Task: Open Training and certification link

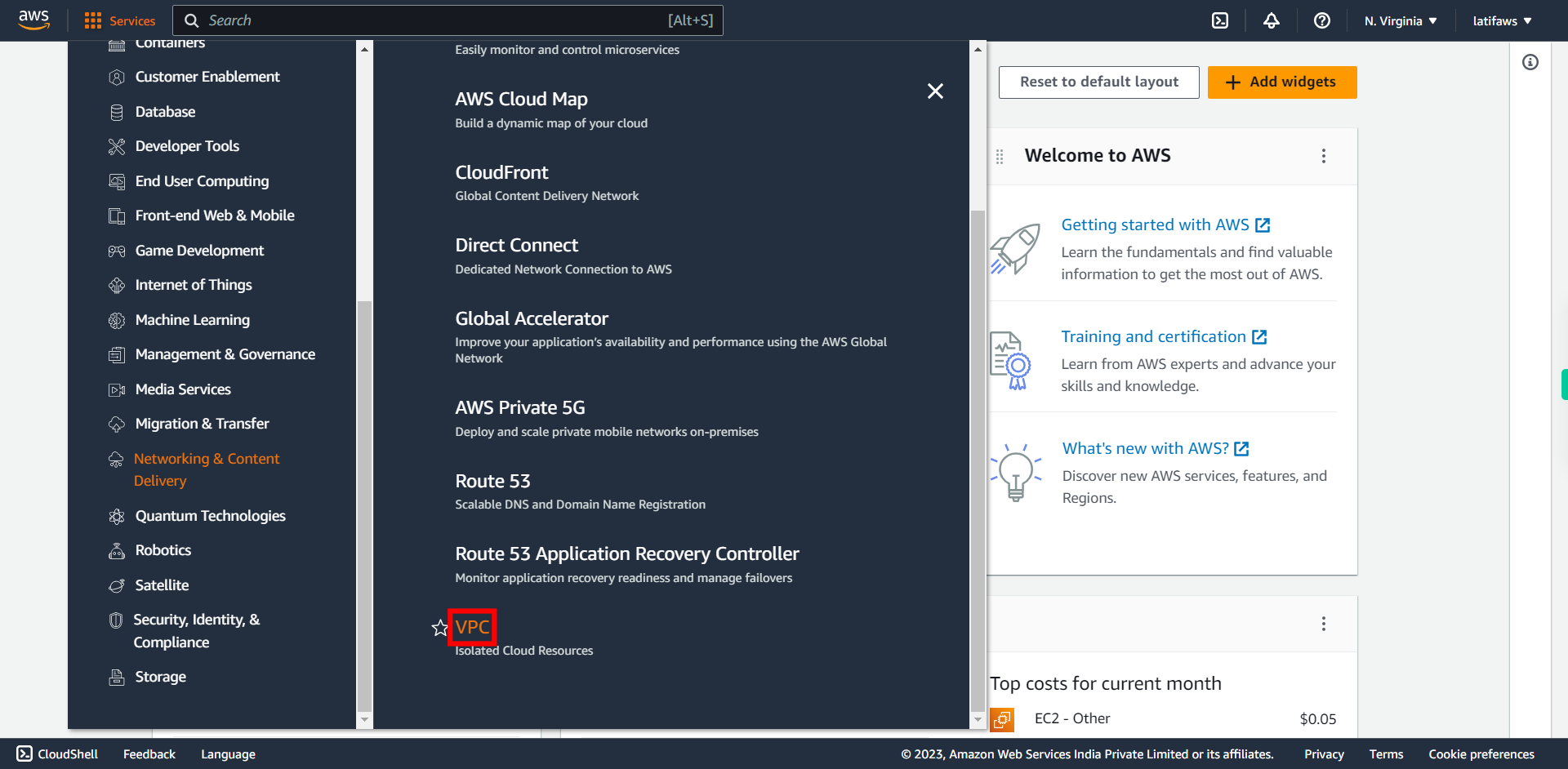Action: point(1164,336)
